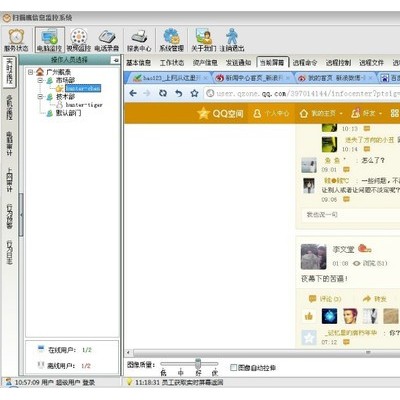Click the comment bubble icon next to 07:12
Screen dimensions: 400x400
(346, 342)
